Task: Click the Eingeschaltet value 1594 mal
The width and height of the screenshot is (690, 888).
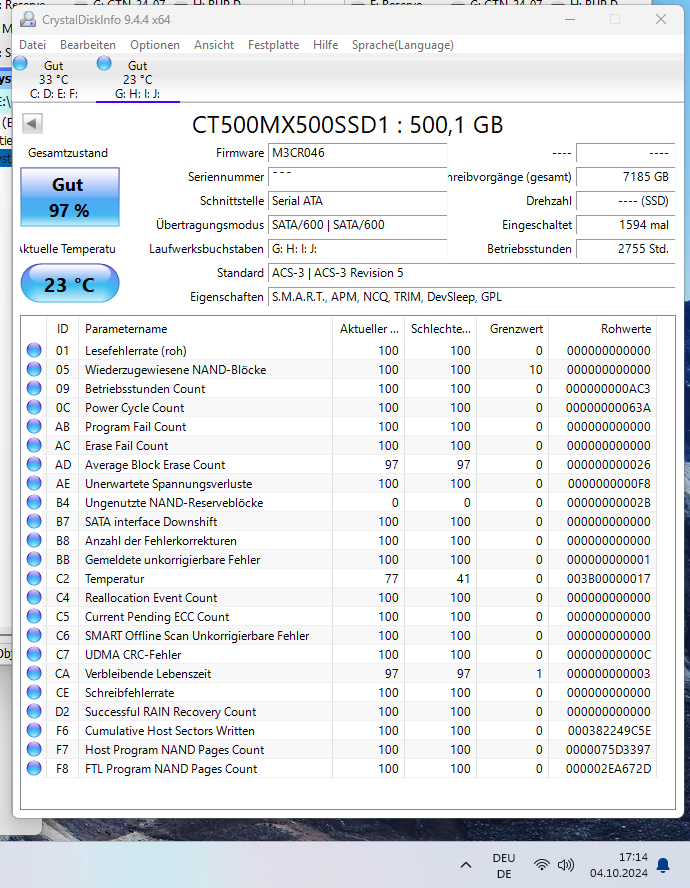Action: tap(625, 225)
